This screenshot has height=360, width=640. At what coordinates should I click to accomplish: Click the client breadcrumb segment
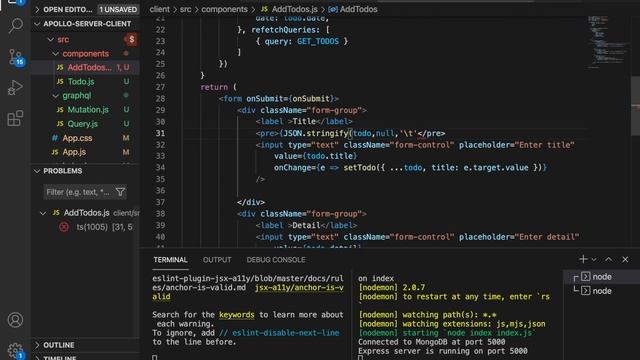tap(159, 9)
